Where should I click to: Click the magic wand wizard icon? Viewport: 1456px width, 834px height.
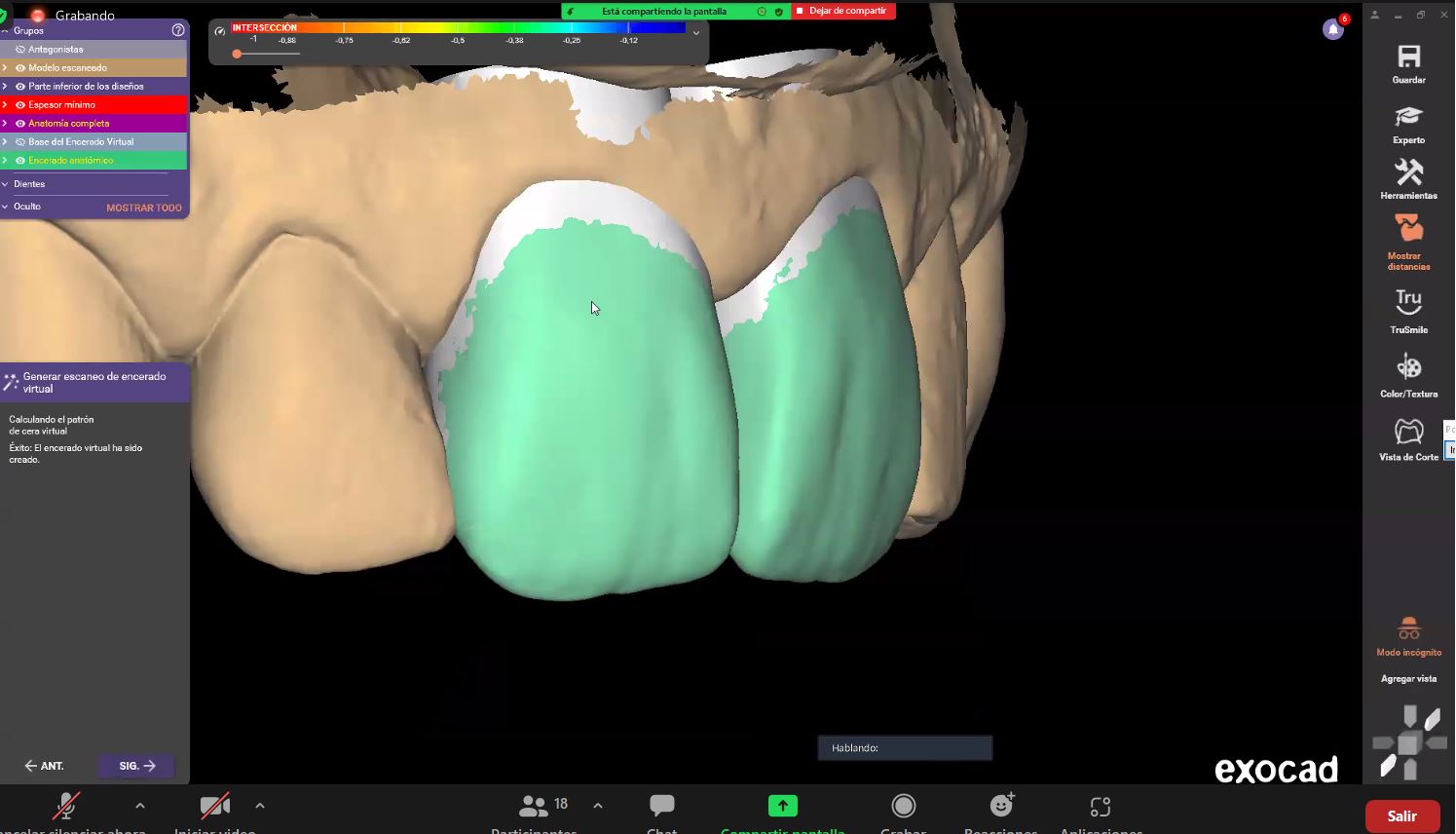[x=11, y=382]
